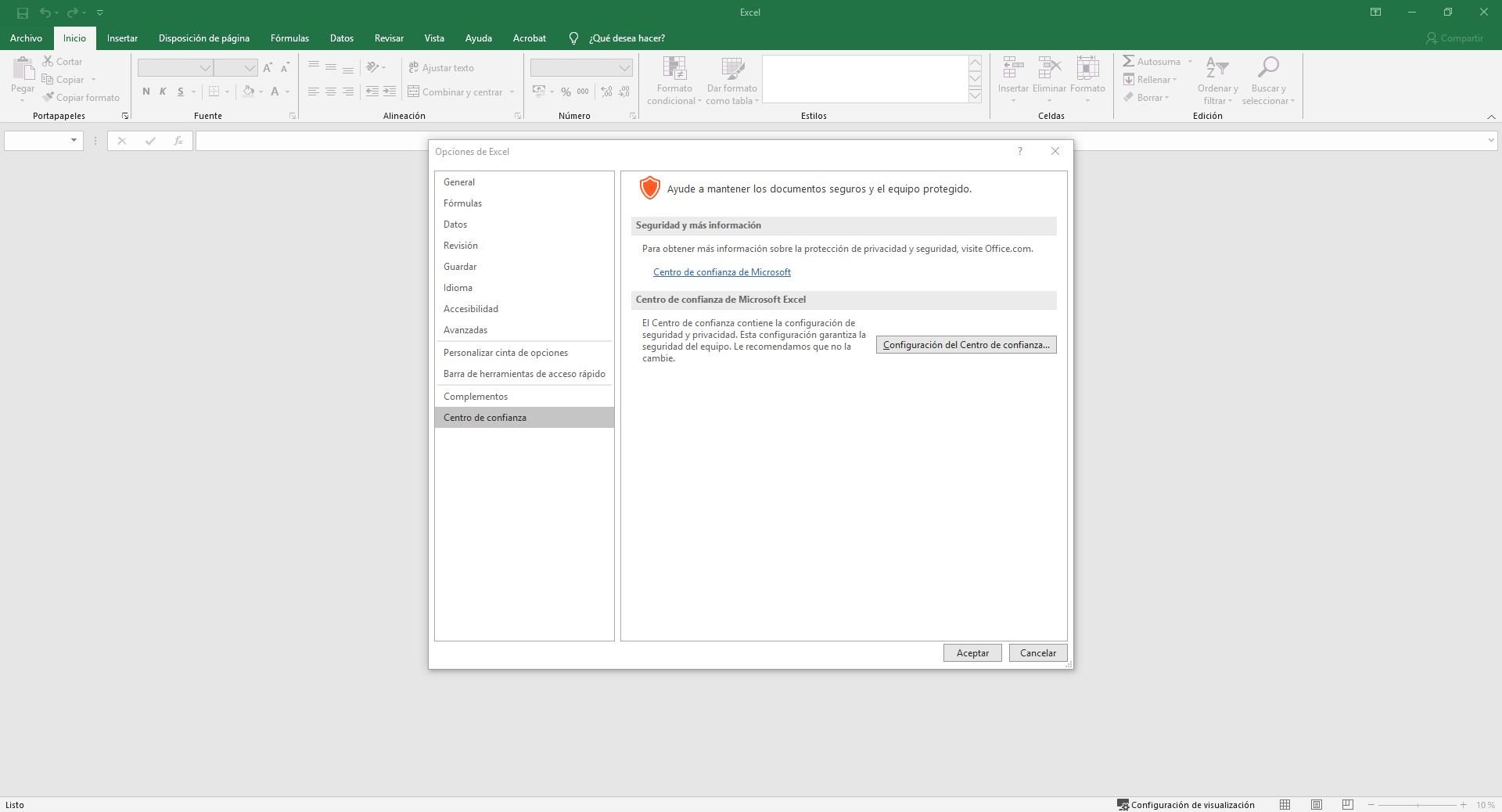The width and height of the screenshot is (1502, 812).
Task: Click the Cancelar button
Action: click(1038, 653)
